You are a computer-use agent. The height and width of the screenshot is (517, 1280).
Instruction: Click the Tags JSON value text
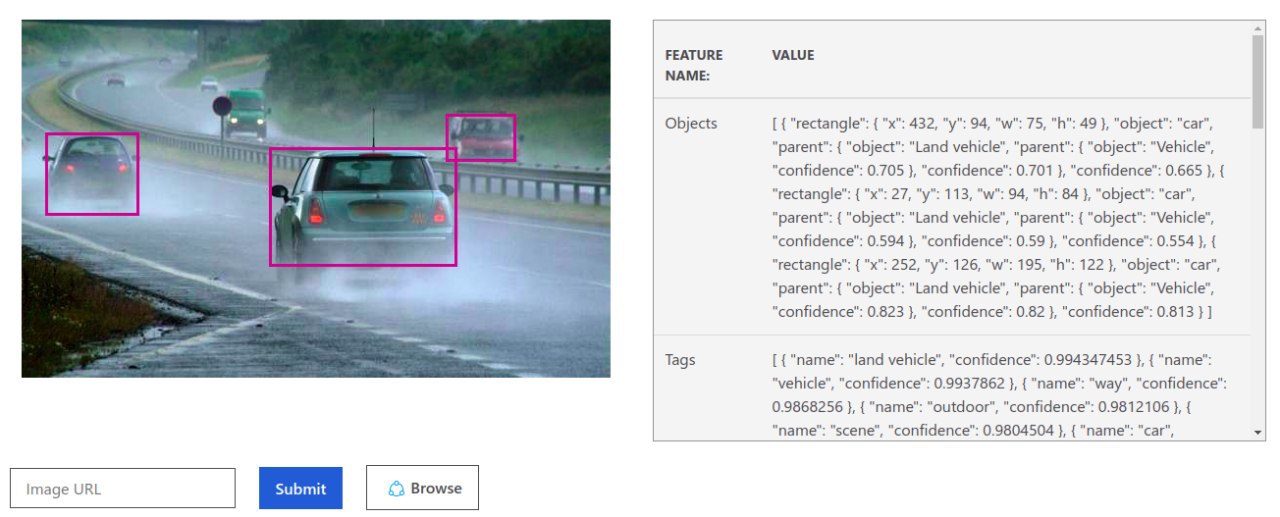point(1000,395)
